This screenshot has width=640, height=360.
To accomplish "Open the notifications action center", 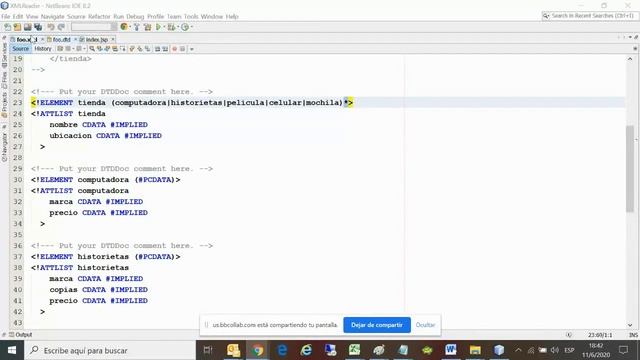I will coord(623,350).
